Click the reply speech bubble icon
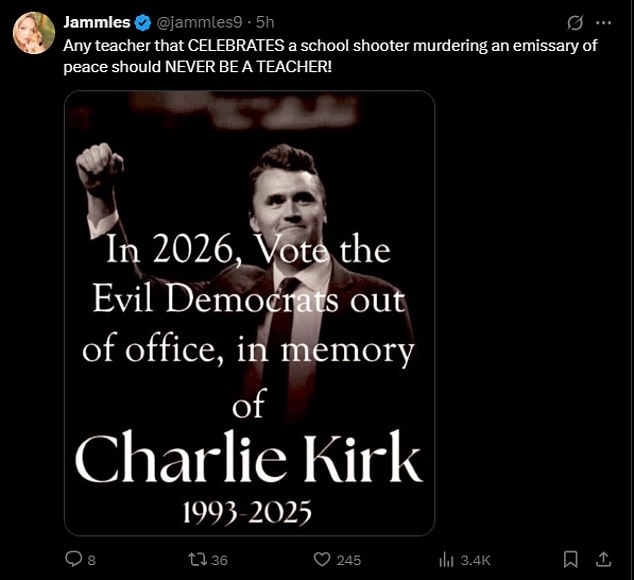This screenshot has height=580, width=634. click(74, 559)
